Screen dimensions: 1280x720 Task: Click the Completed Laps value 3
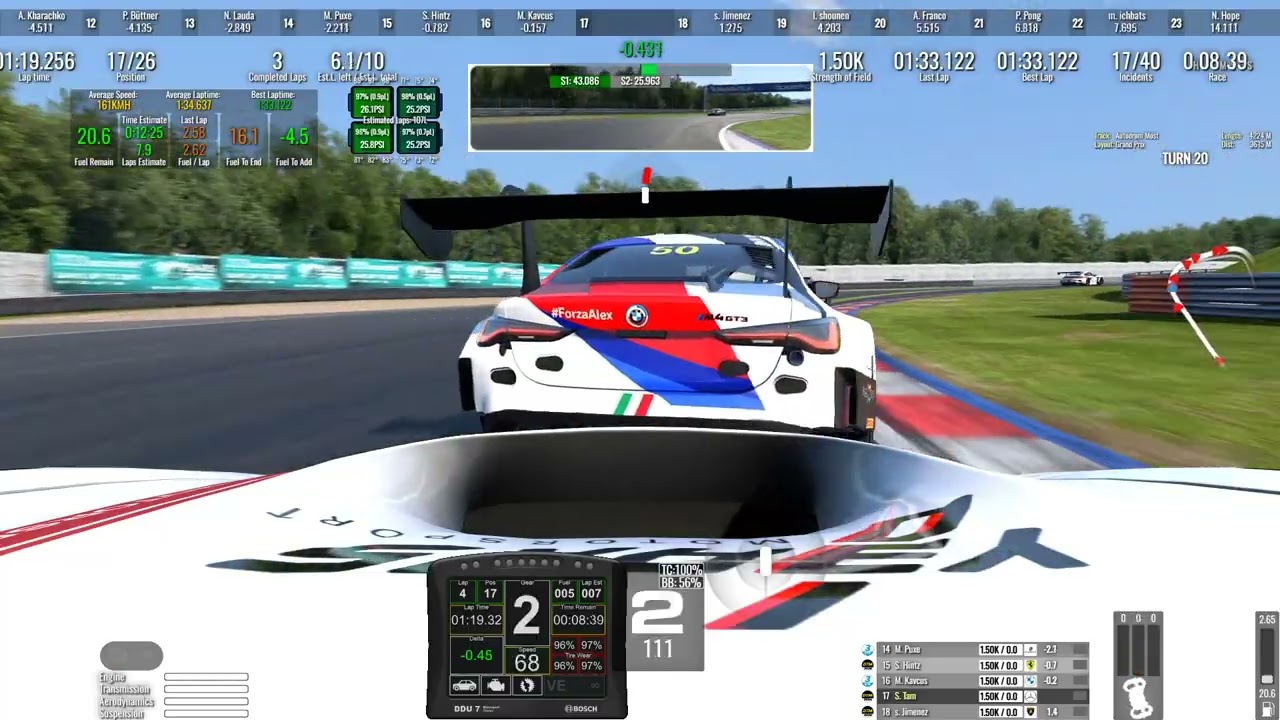point(277,61)
